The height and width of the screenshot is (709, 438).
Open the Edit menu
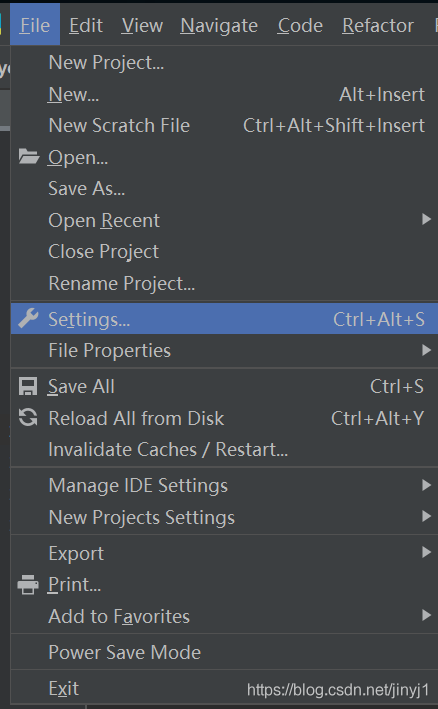86,25
